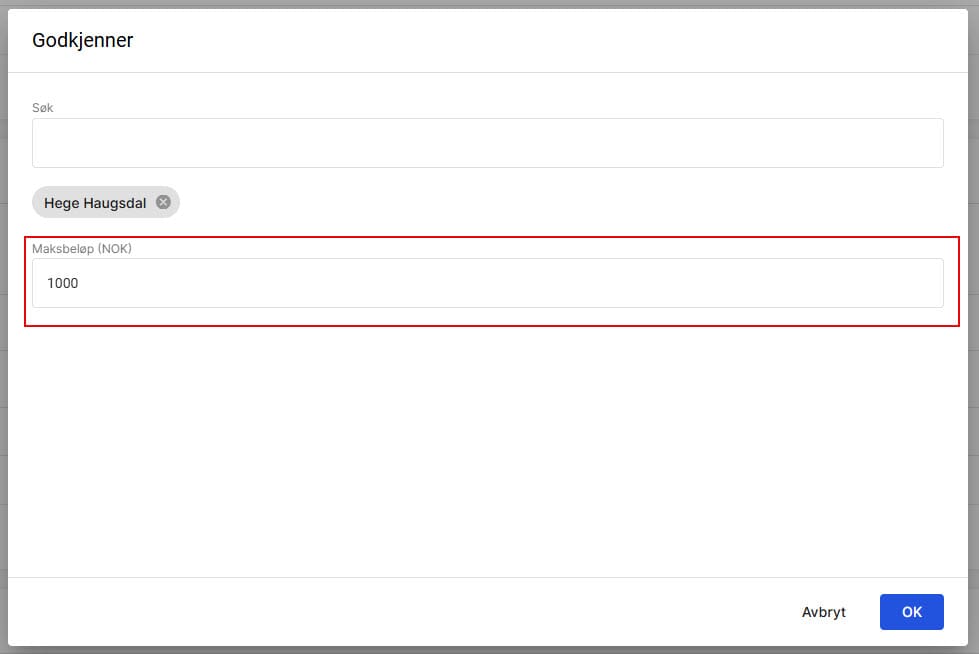This screenshot has width=979, height=654.
Task: Confirm the approver with the blue OK button
Action: [911, 612]
